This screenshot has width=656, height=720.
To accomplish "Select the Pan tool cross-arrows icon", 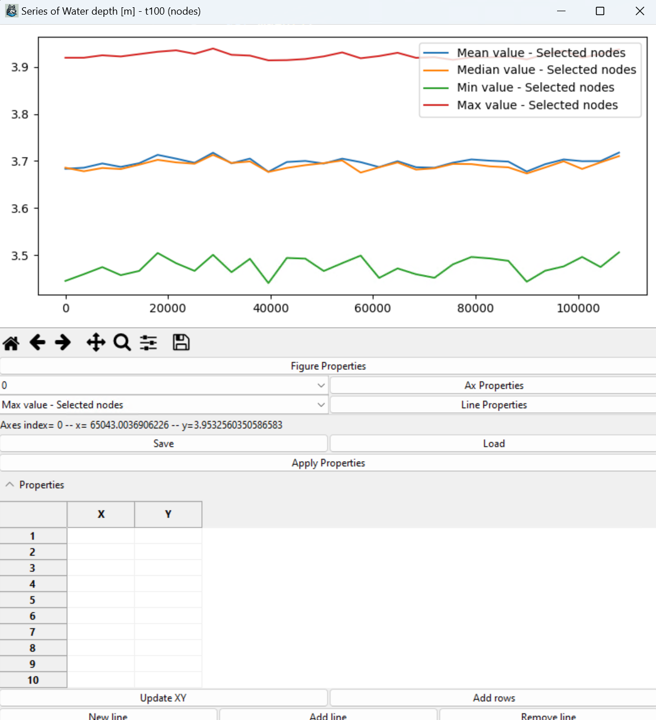I will tap(96, 343).
